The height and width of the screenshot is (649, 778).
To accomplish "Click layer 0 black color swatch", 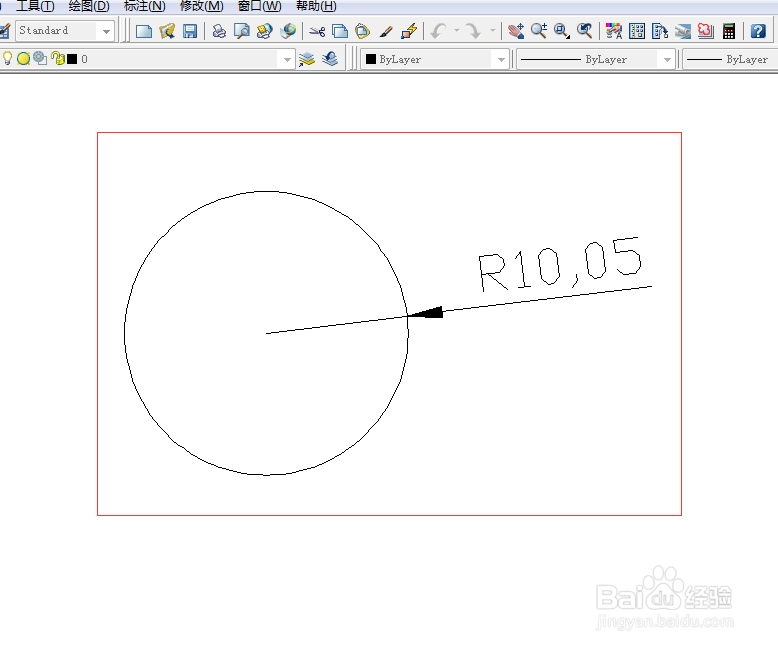I will (72, 59).
